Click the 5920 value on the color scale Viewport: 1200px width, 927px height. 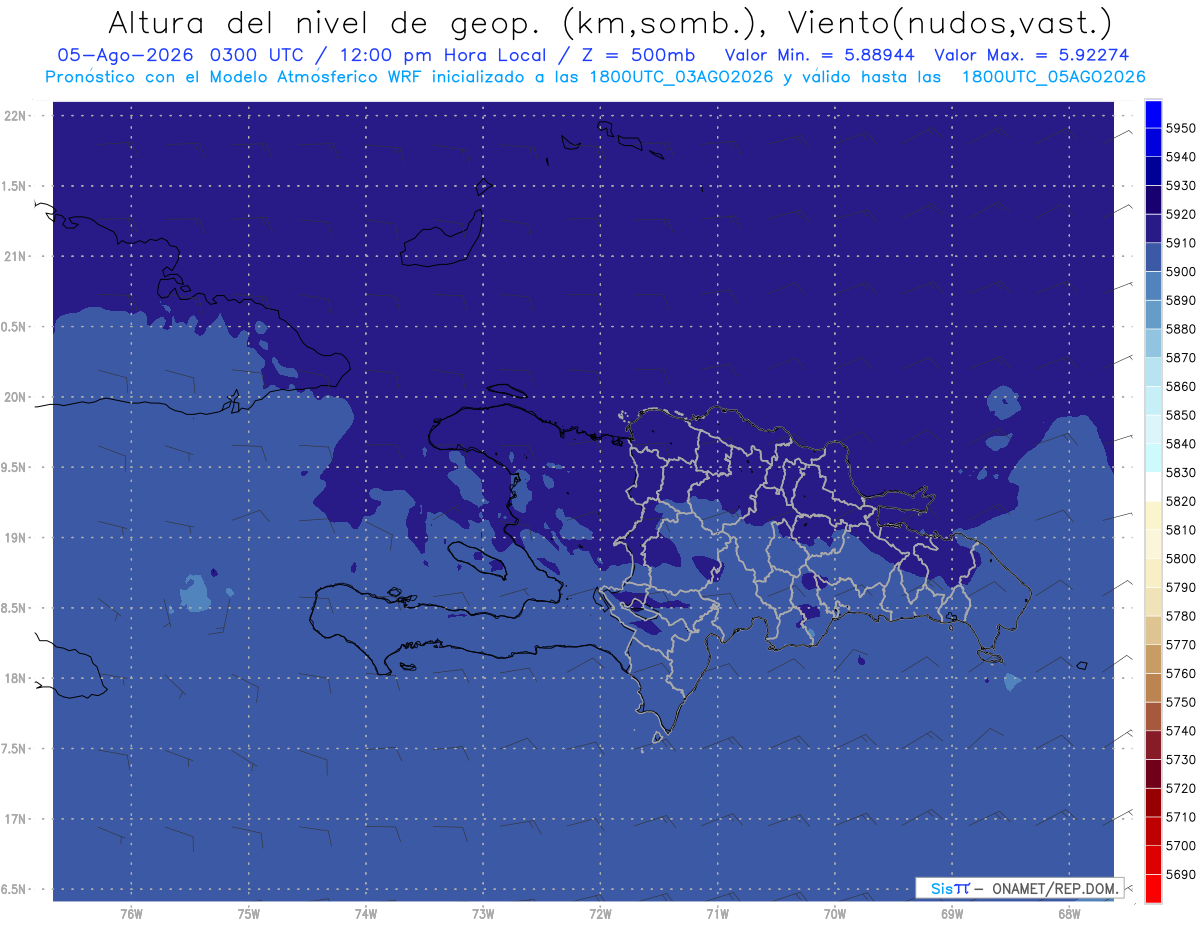click(x=1181, y=215)
